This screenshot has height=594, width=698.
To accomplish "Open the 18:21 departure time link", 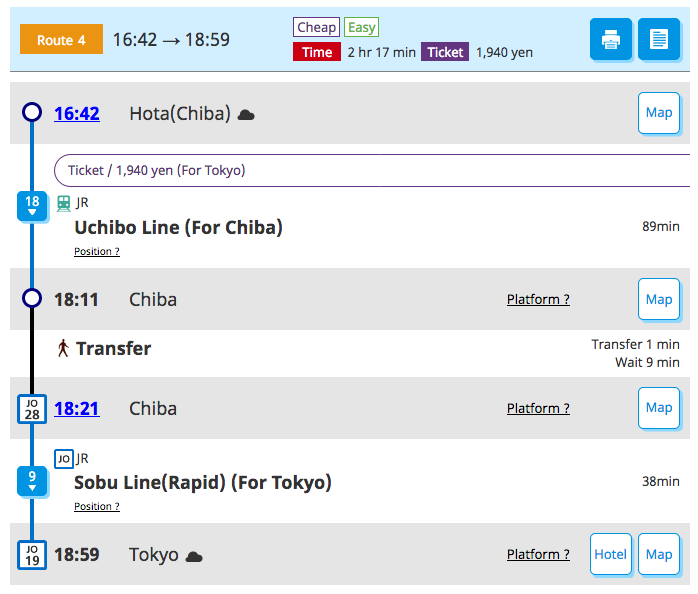I will pos(77,409).
